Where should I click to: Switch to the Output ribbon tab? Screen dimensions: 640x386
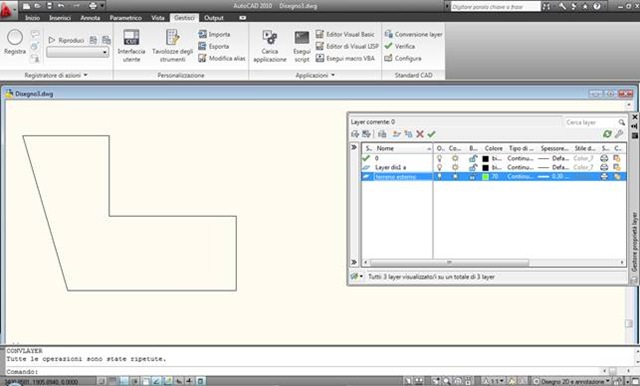pos(213,18)
